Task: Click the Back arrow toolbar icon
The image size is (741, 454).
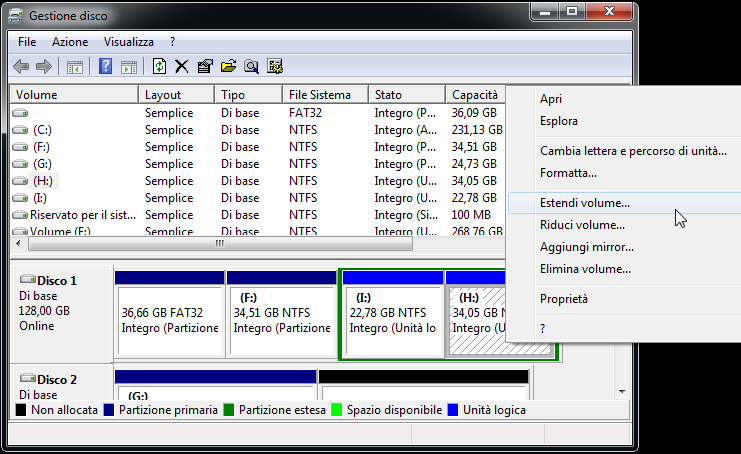Action: (21, 67)
